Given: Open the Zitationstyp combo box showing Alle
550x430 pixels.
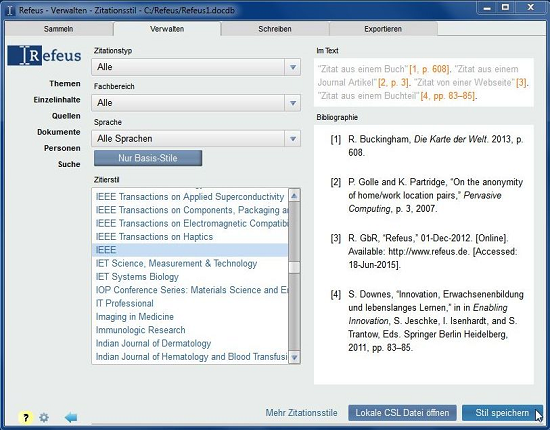Looking at the screenshot, I should coord(196,67).
